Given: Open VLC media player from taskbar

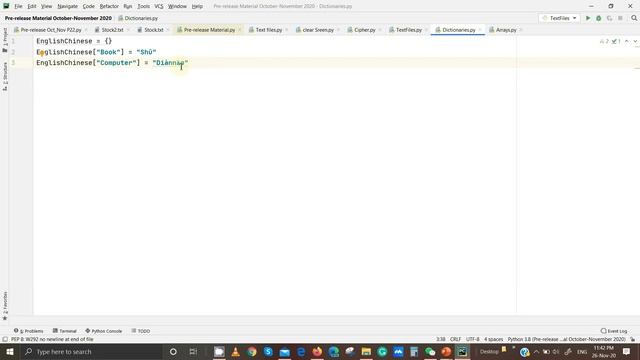Looking at the screenshot, I should click(236, 352).
